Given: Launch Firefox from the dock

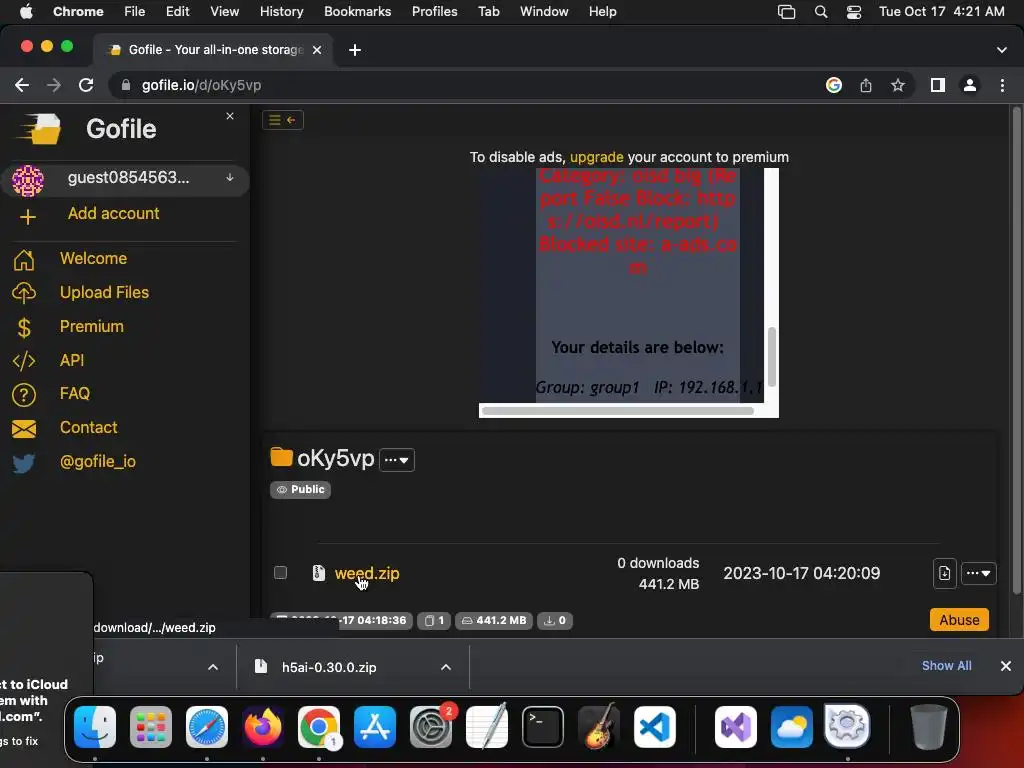Looking at the screenshot, I should pos(263,727).
